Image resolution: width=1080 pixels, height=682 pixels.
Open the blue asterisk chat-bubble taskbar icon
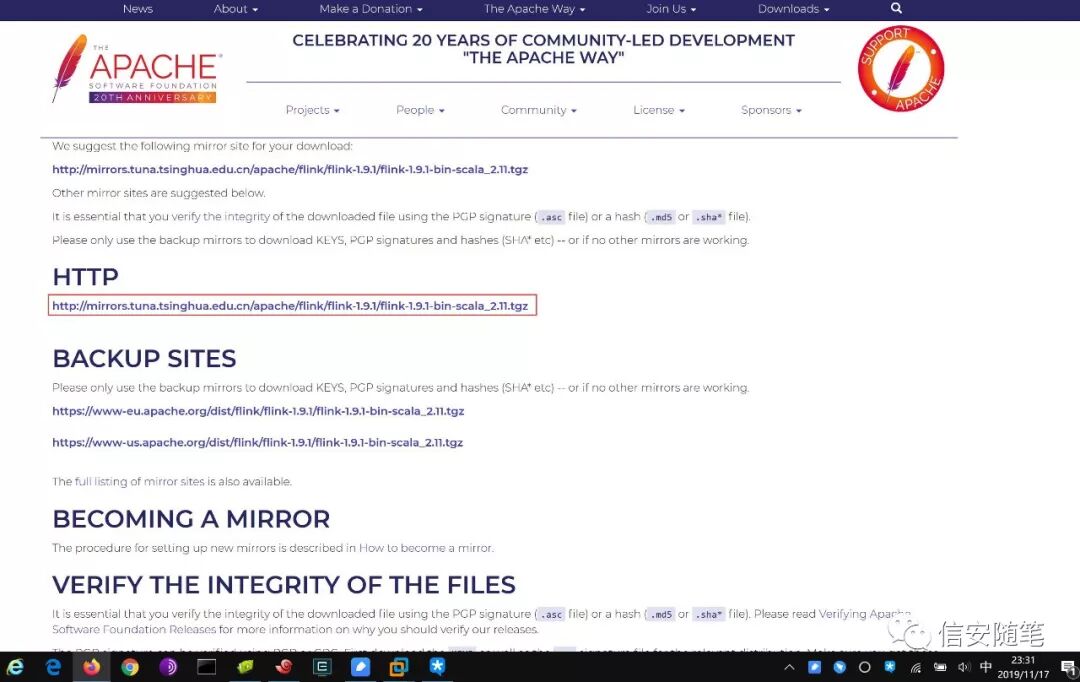pyautogui.click(x=437, y=666)
